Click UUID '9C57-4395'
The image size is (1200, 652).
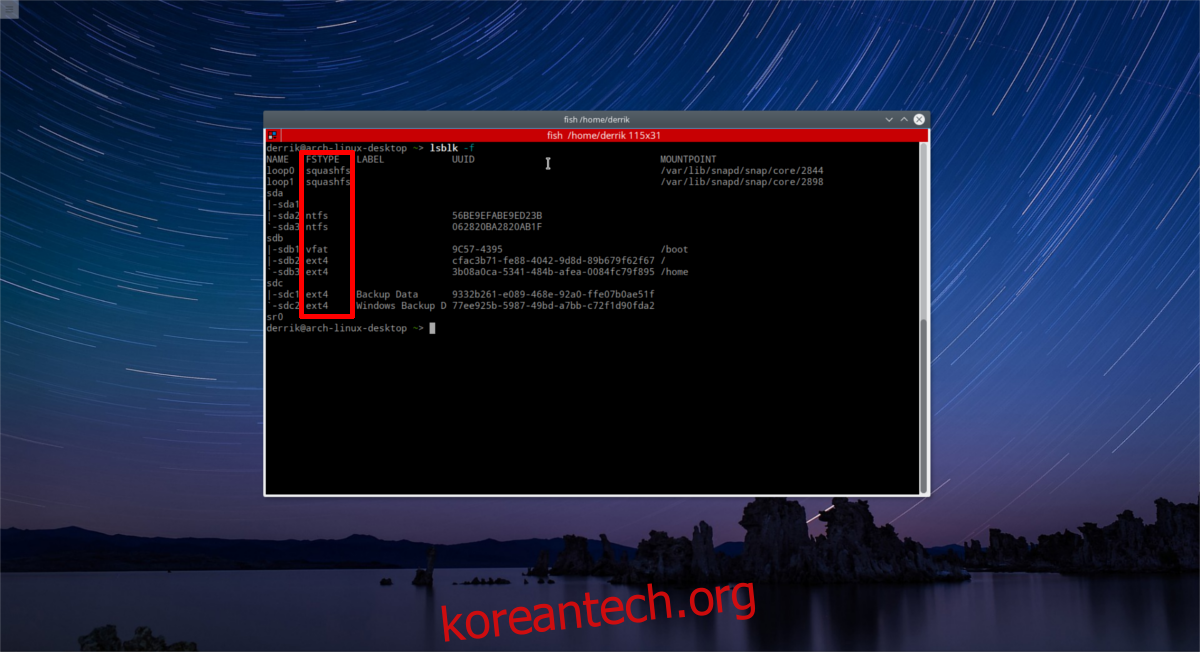477,249
